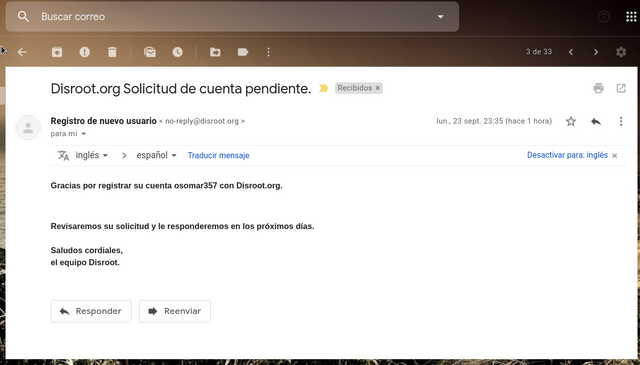This screenshot has width=640, height=365.
Task: Change source language inglés dropdown
Action: click(91, 155)
